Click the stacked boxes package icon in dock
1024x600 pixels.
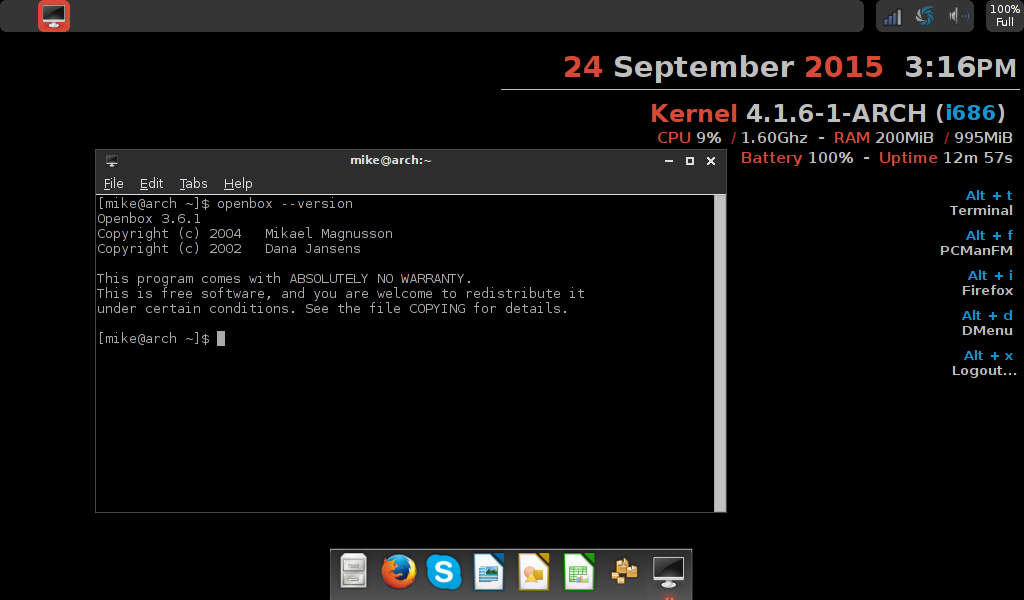click(624, 572)
